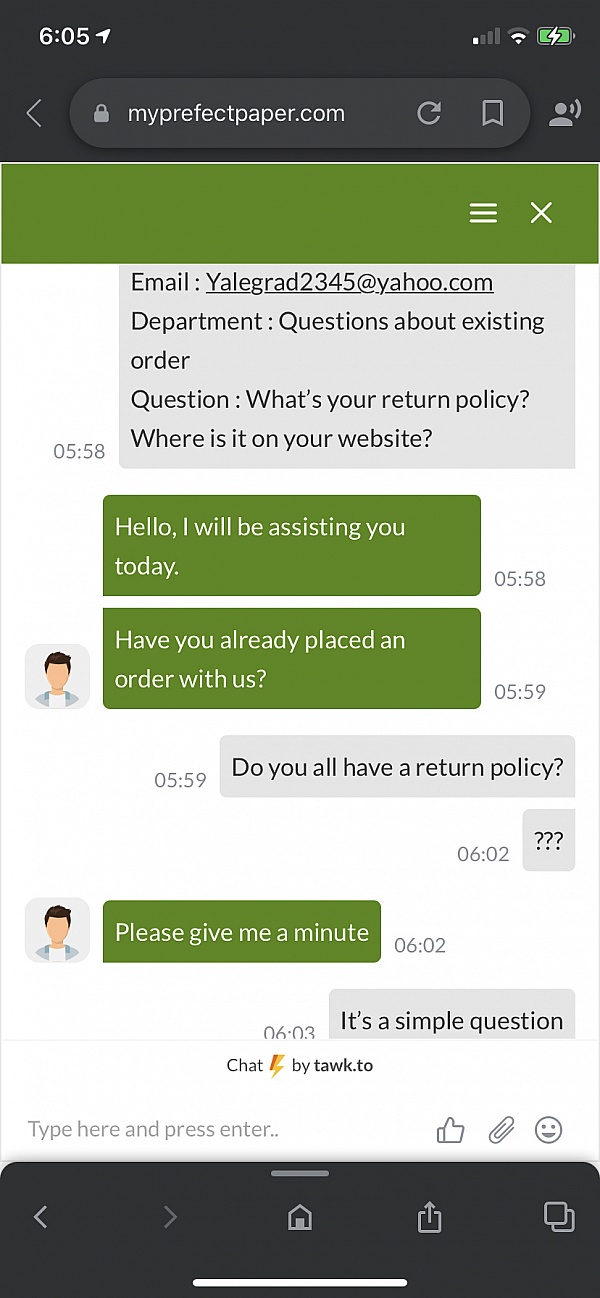The width and height of the screenshot is (600, 1298).
Task: Click the Yalegrad2345@yahoo.com email link
Action: [x=349, y=282]
